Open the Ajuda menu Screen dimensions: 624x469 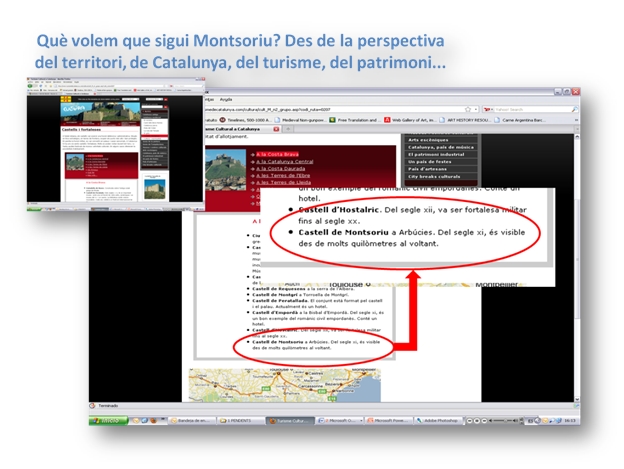(x=226, y=97)
